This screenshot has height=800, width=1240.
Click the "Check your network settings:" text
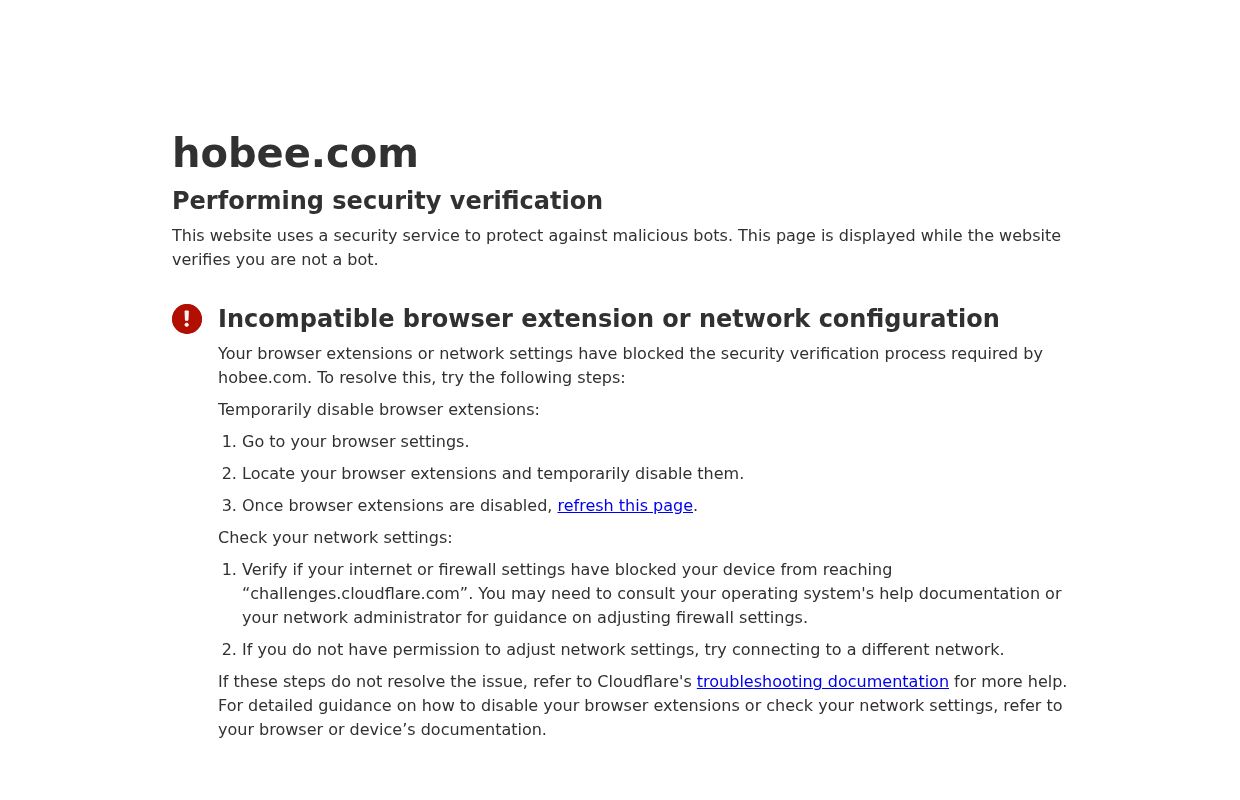coord(335,538)
